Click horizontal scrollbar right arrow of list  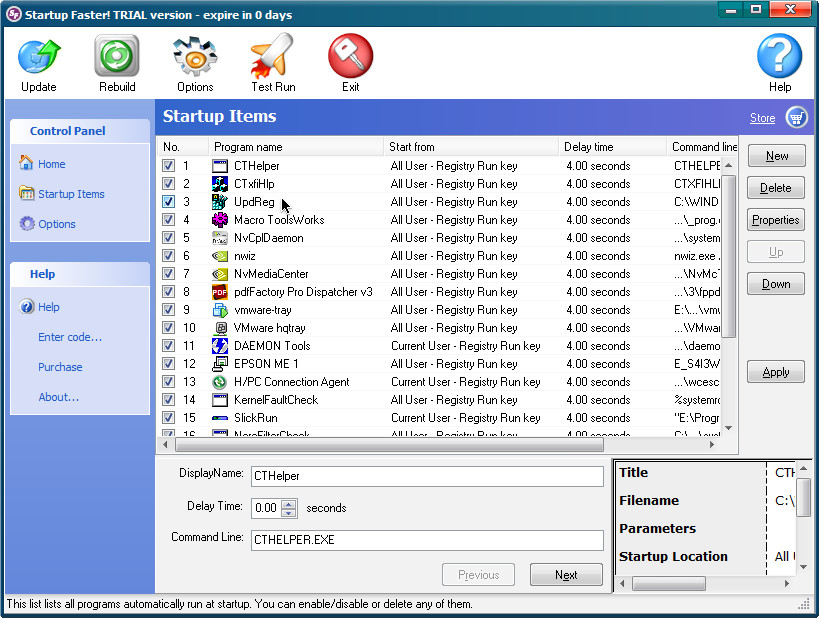tap(711, 445)
